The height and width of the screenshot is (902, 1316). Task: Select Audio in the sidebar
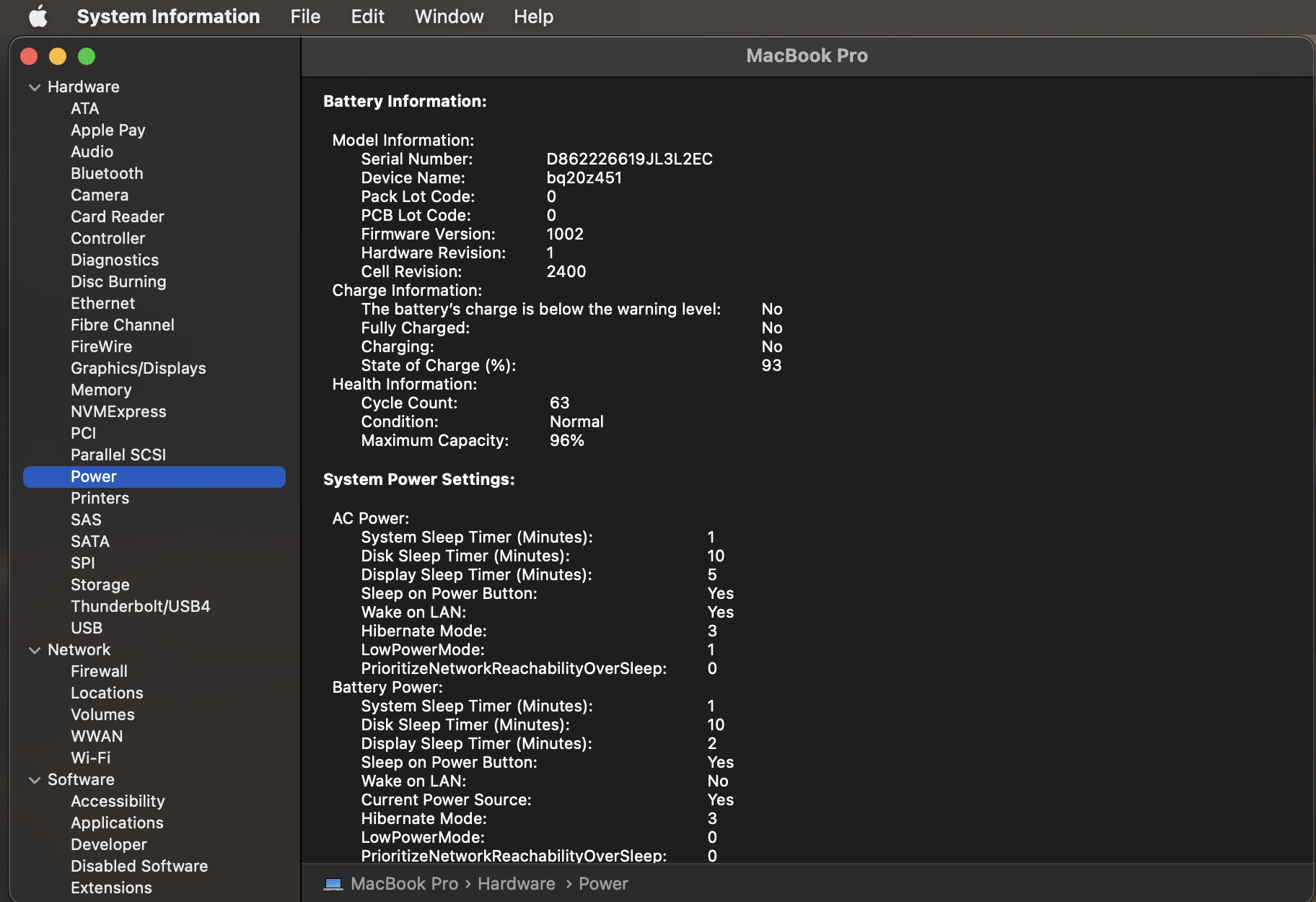pyautogui.click(x=92, y=152)
